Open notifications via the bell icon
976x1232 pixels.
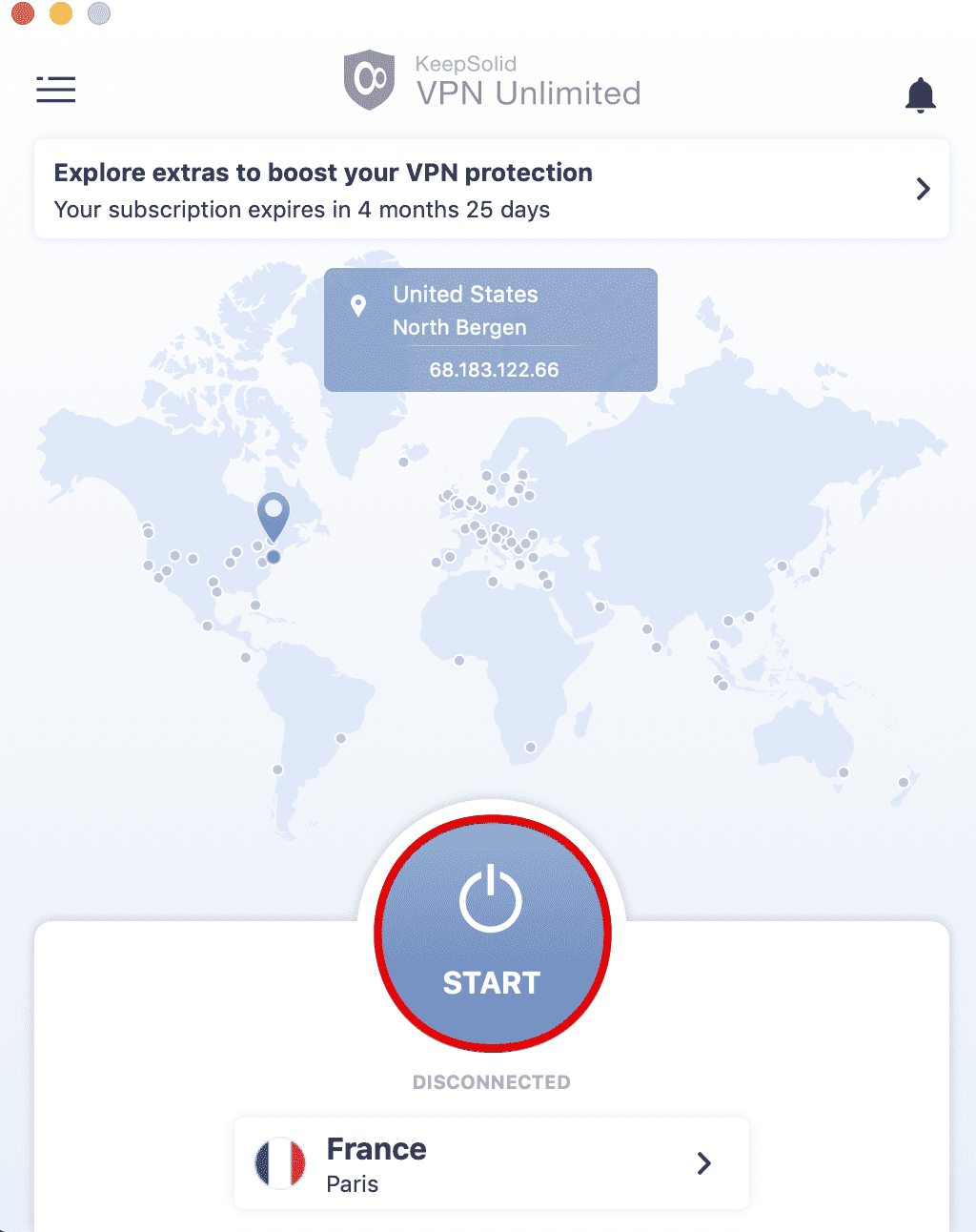921,94
